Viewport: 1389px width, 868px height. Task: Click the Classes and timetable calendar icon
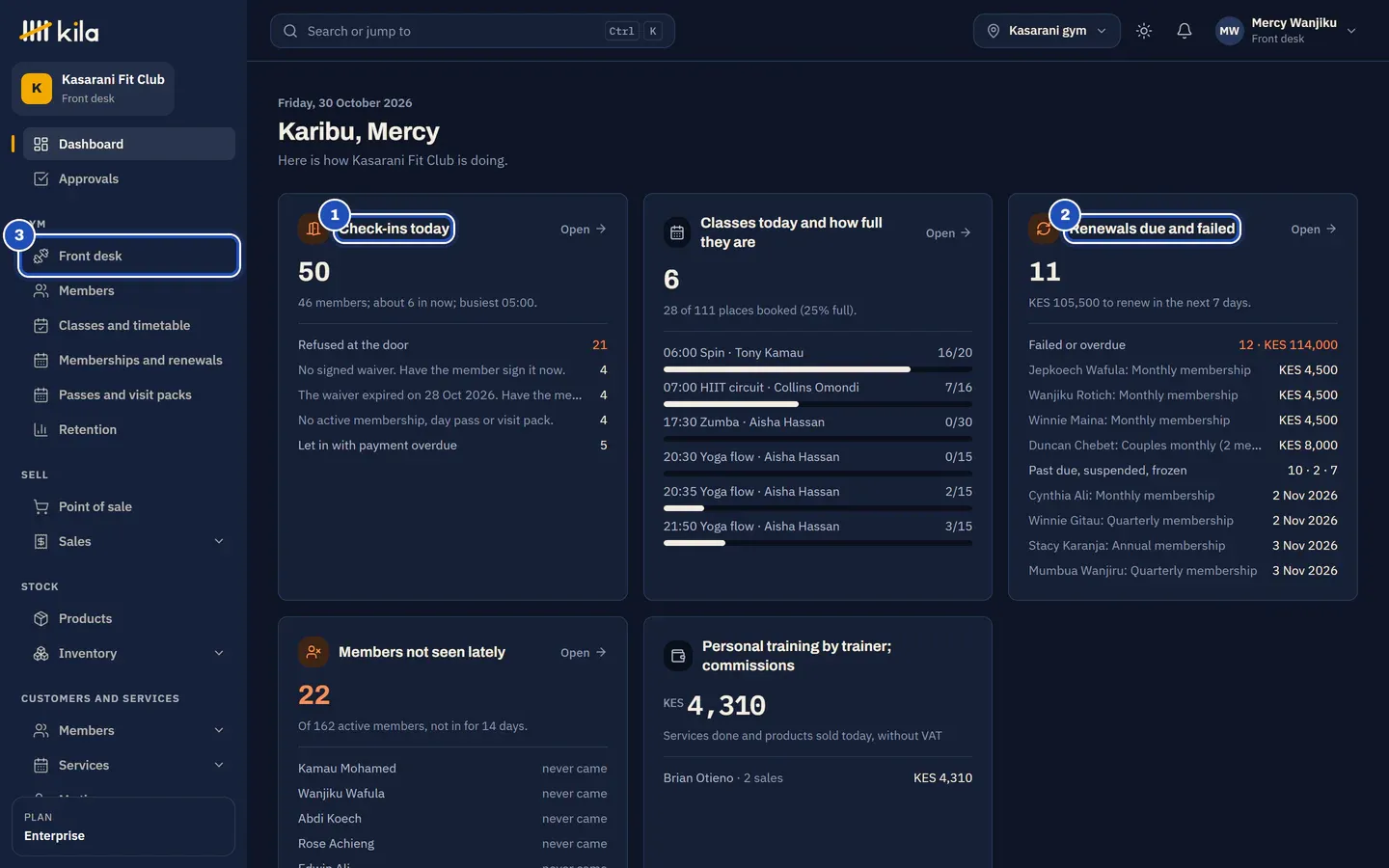pyautogui.click(x=41, y=325)
